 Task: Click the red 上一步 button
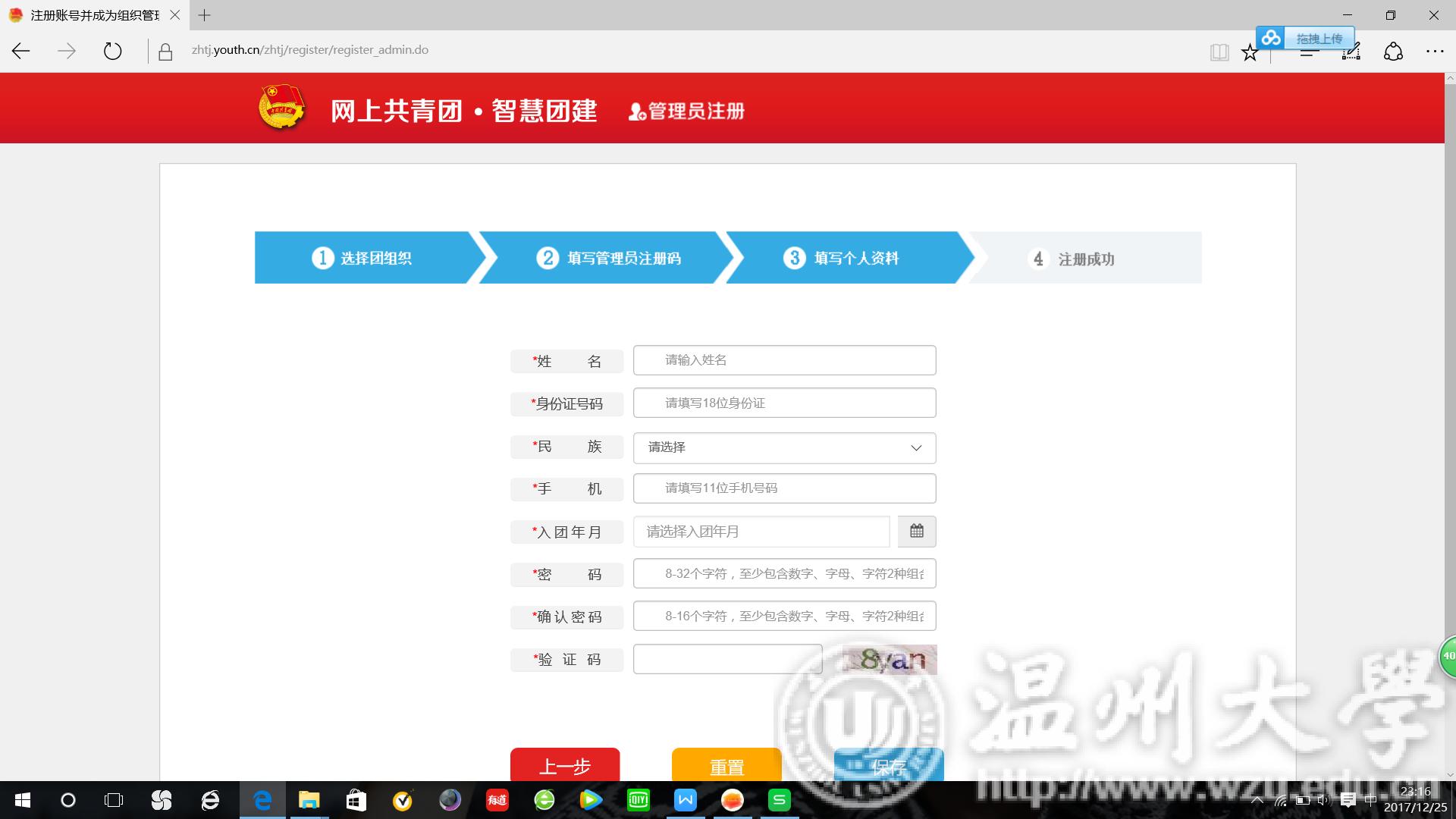coord(565,764)
